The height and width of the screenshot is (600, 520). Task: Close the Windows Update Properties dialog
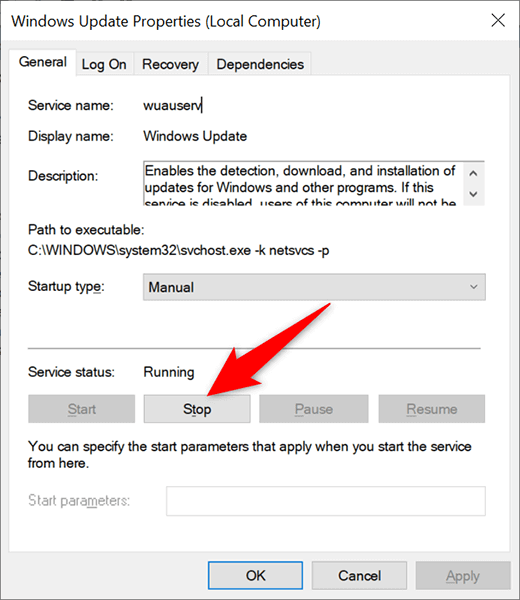click(498, 20)
